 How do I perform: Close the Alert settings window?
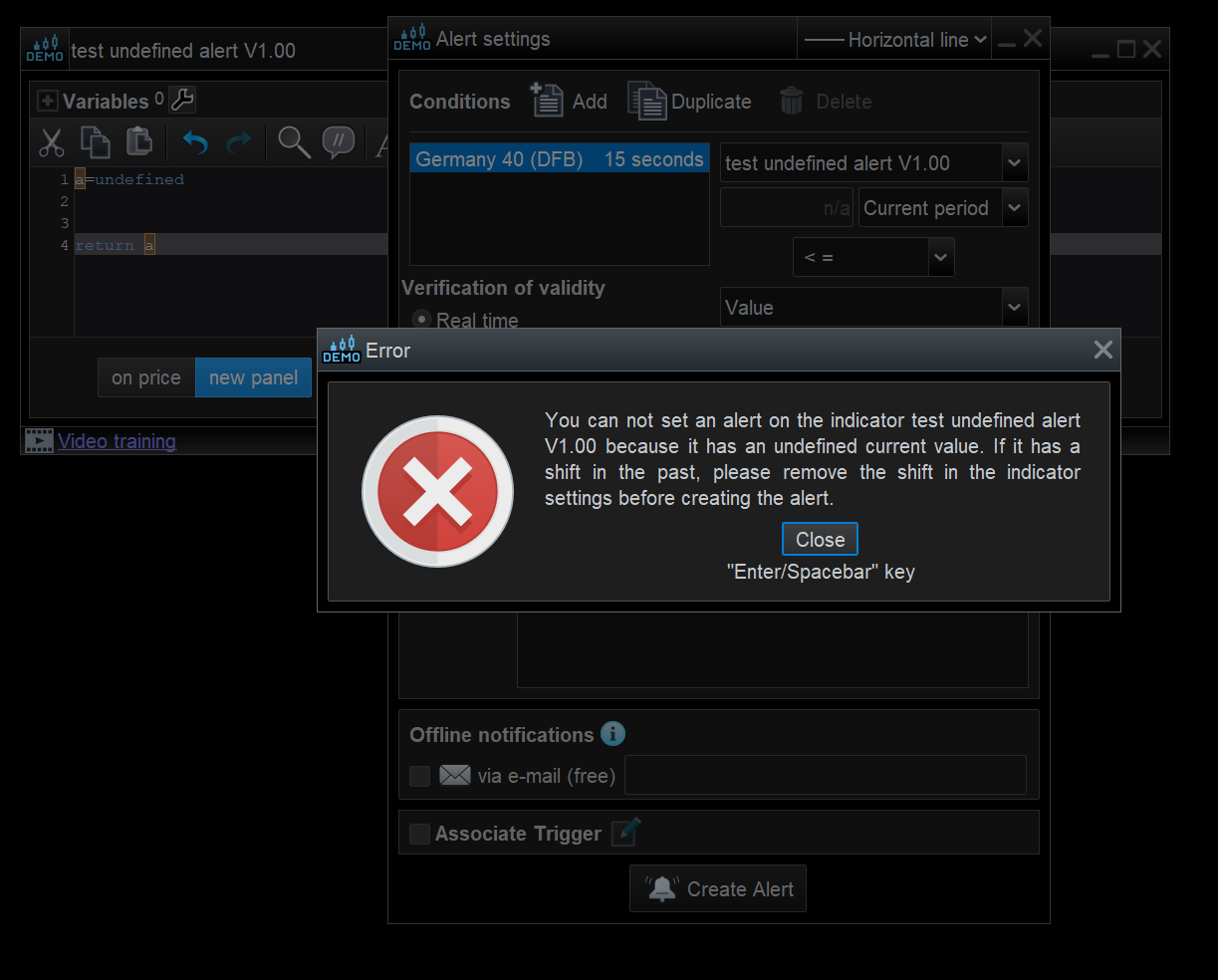pyautogui.click(x=1033, y=38)
